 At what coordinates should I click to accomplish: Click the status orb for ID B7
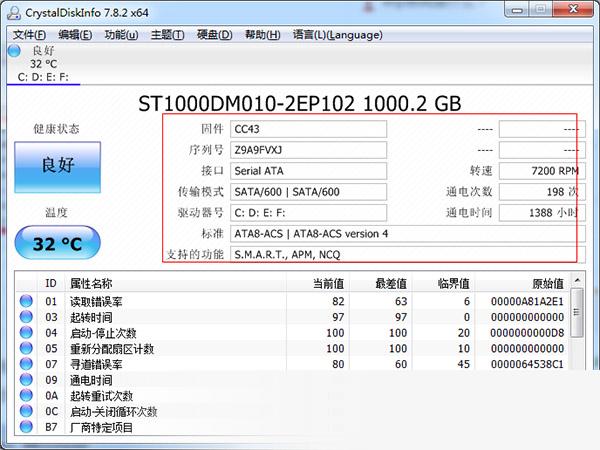point(26,427)
